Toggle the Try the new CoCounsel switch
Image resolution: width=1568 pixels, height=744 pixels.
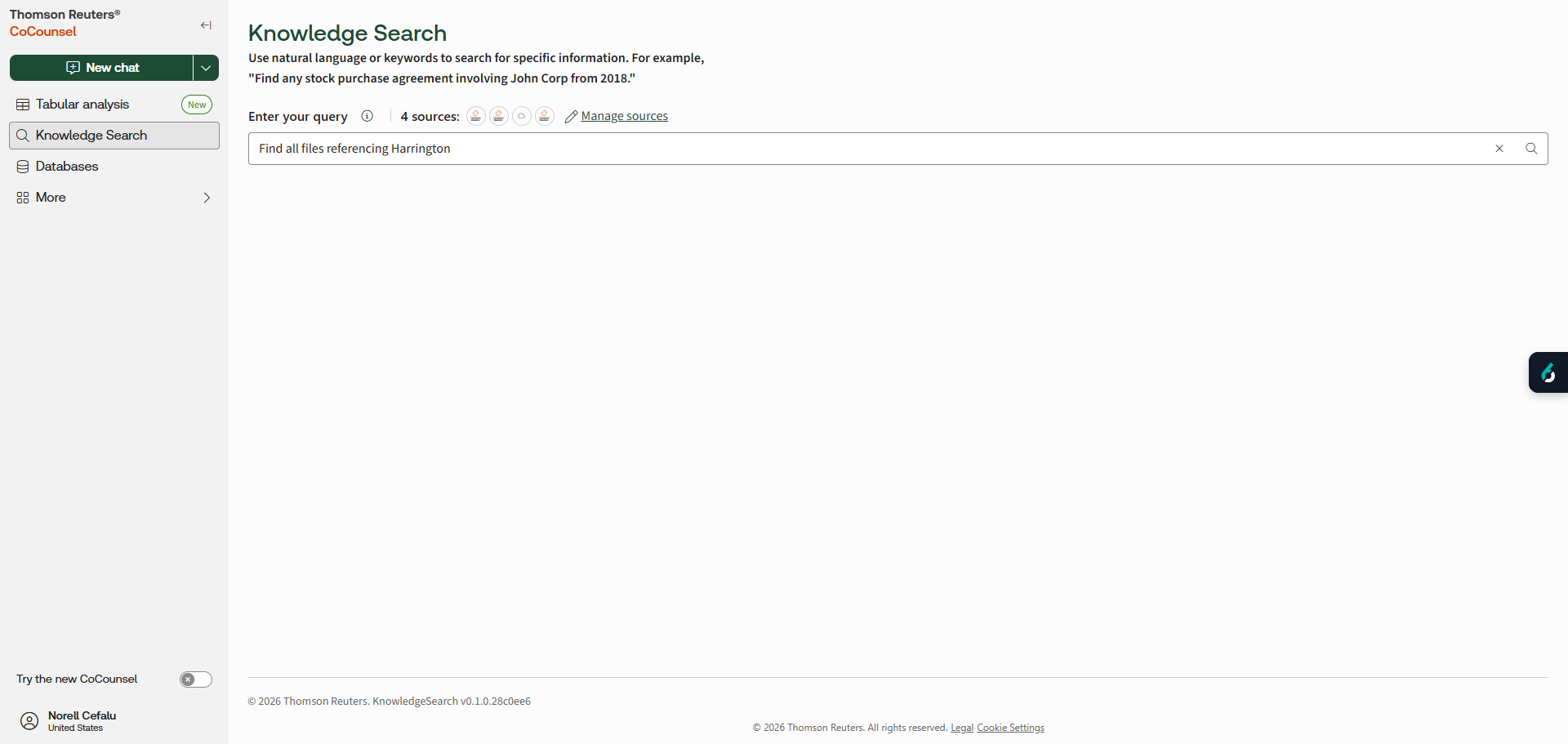[196, 679]
